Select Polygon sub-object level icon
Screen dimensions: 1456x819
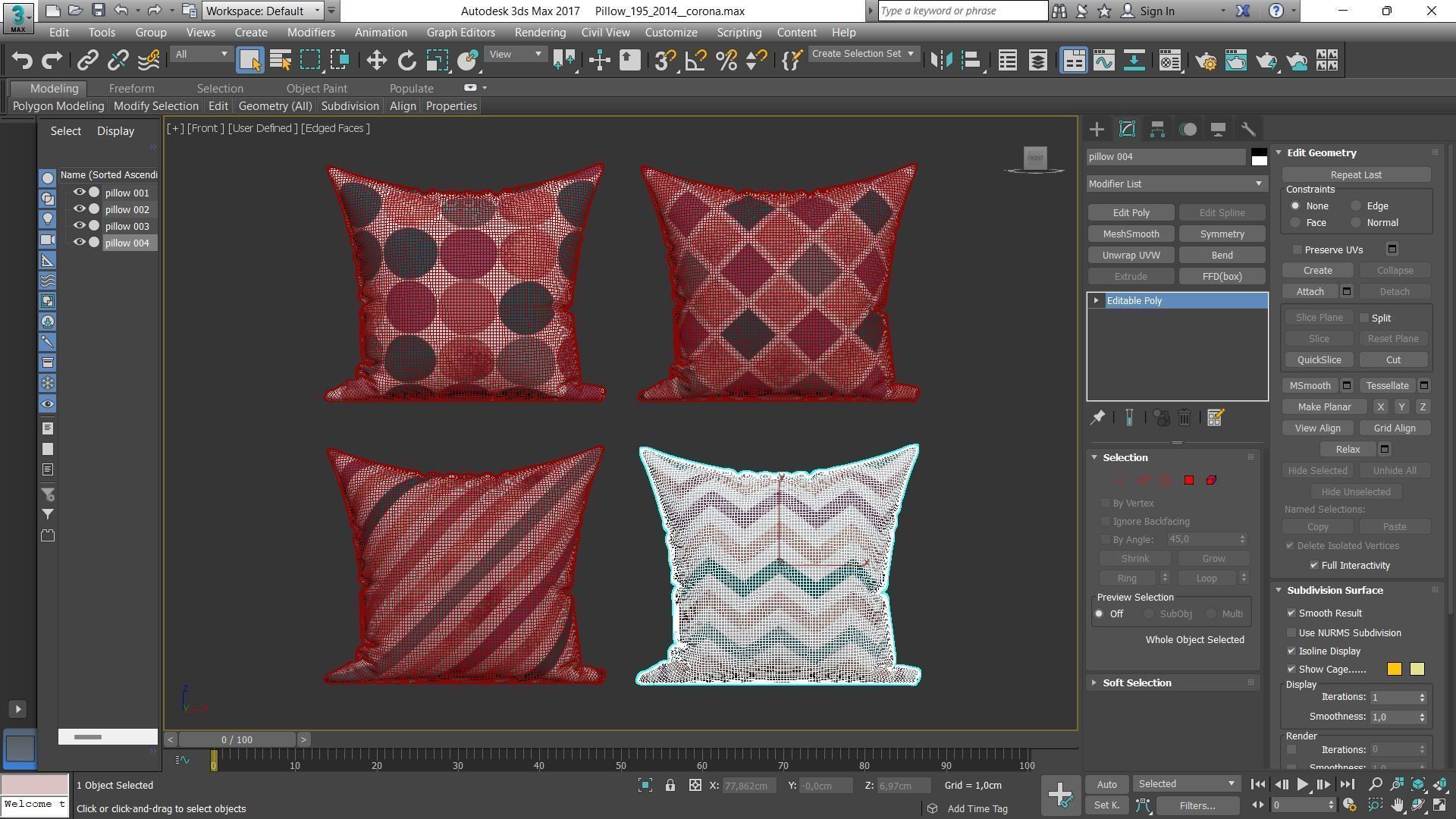coord(1188,480)
